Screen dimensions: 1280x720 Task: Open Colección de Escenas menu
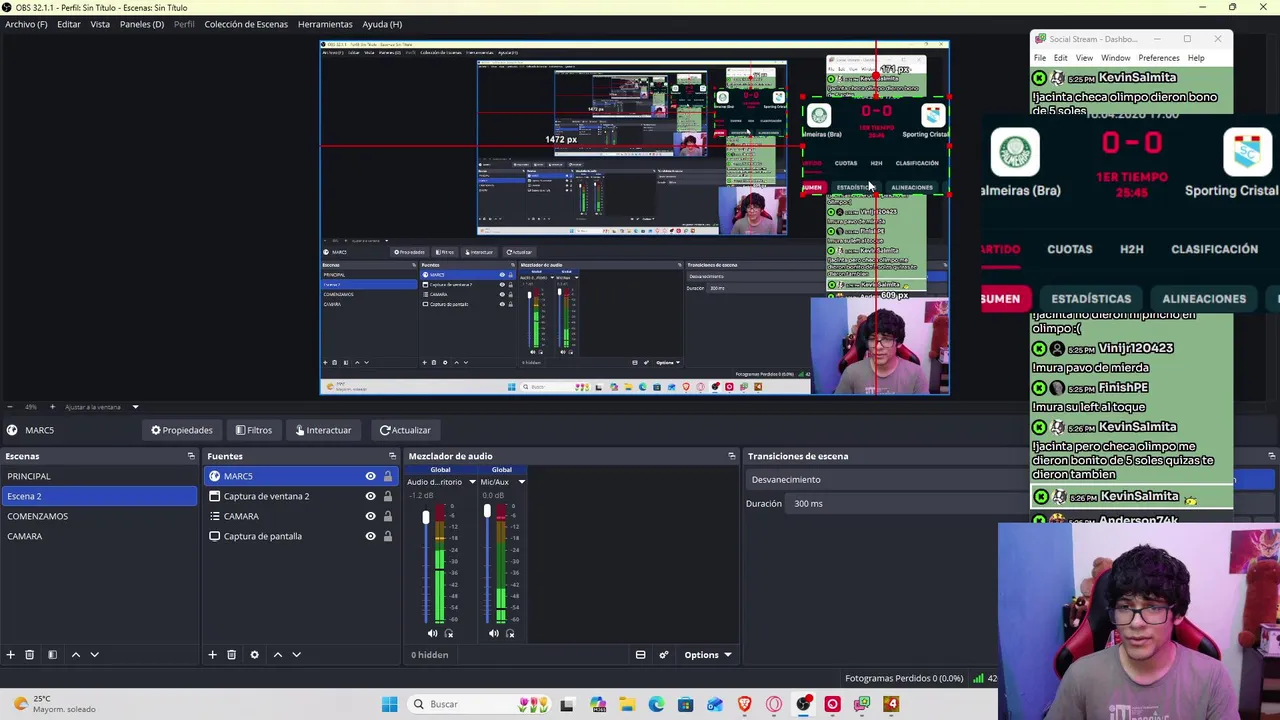click(246, 24)
